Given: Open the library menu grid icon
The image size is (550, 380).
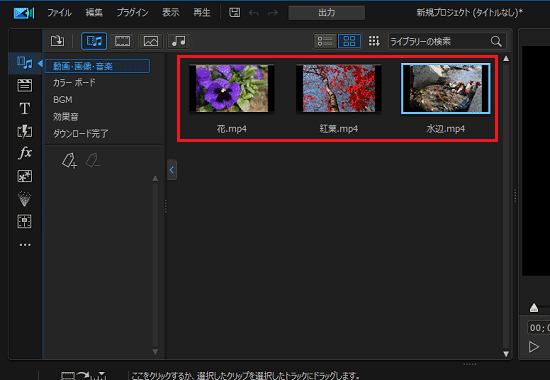Looking at the screenshot, I should pyautogui.click(x=374, y=41).
